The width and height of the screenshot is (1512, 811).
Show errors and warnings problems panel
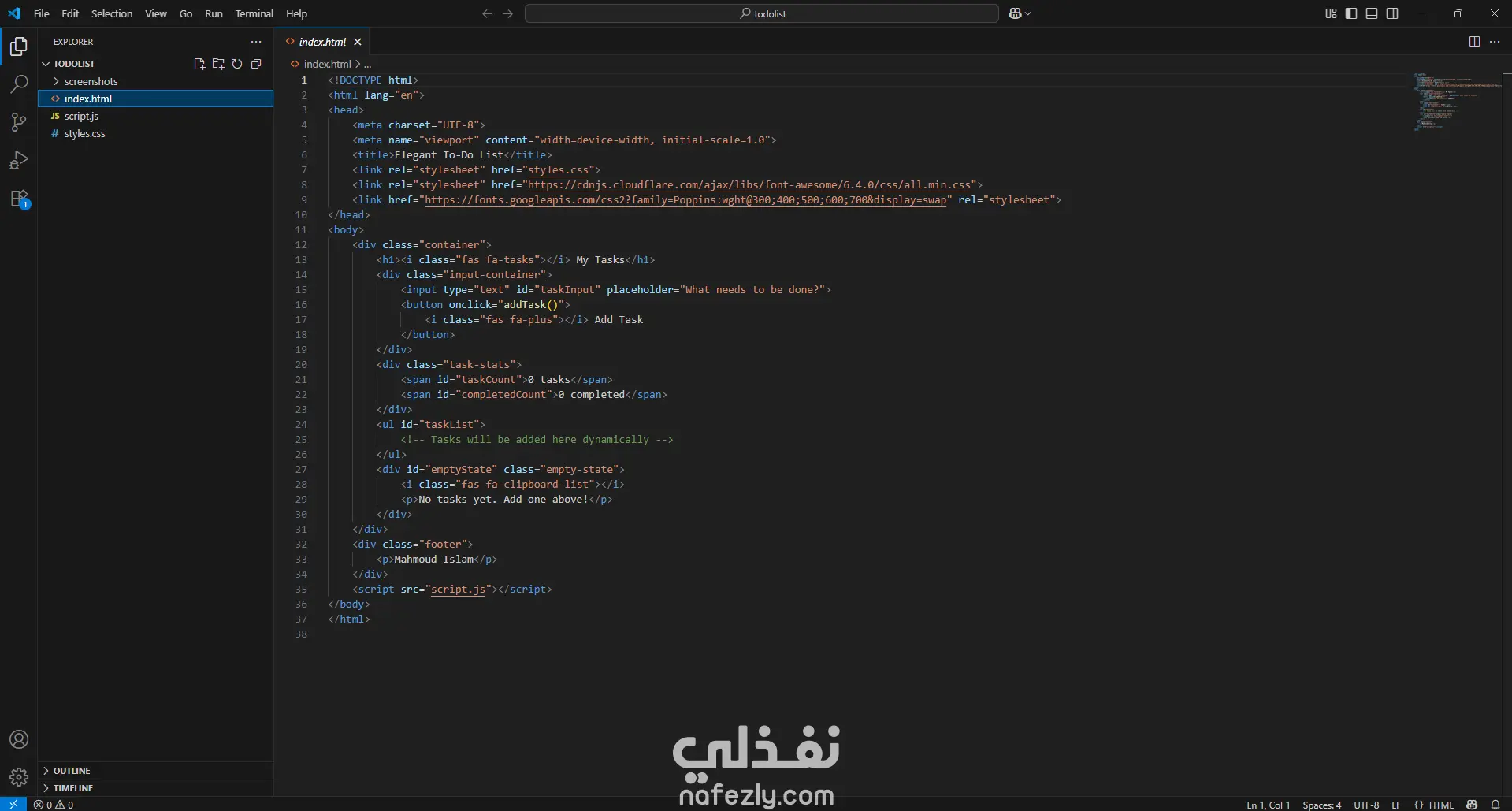54,805
